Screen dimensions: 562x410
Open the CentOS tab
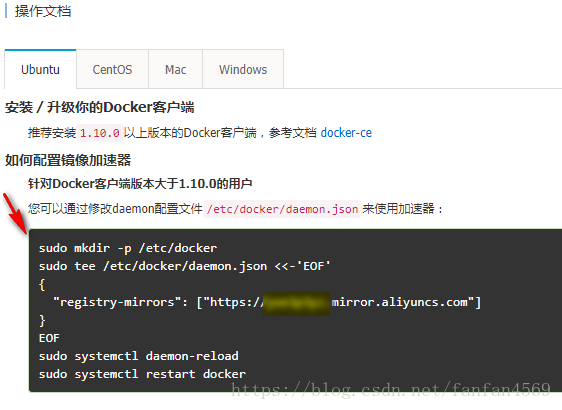[113, 69]
